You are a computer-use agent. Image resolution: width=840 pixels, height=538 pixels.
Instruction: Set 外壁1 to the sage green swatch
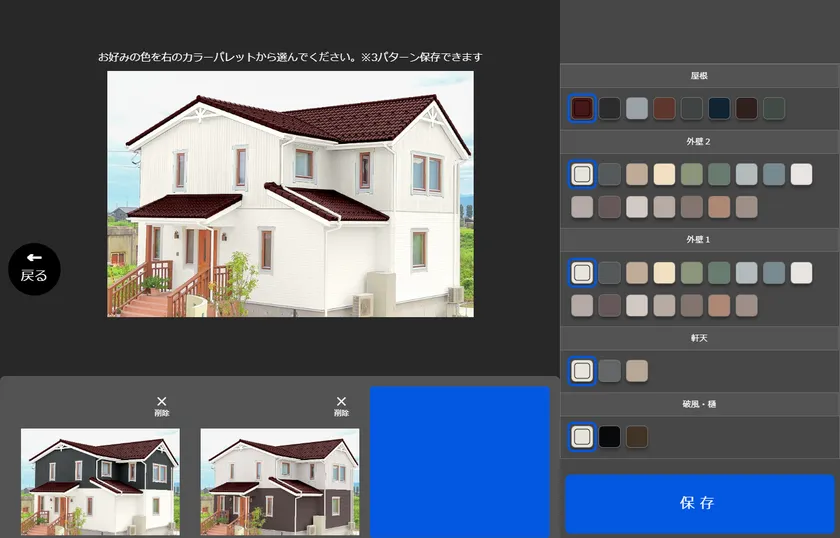(692, 273)
